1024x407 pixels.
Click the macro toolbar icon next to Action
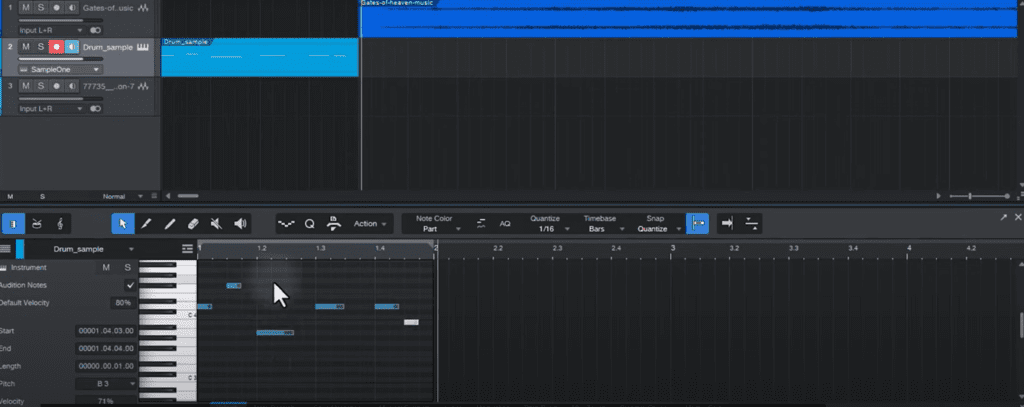(x=334, y=224)
